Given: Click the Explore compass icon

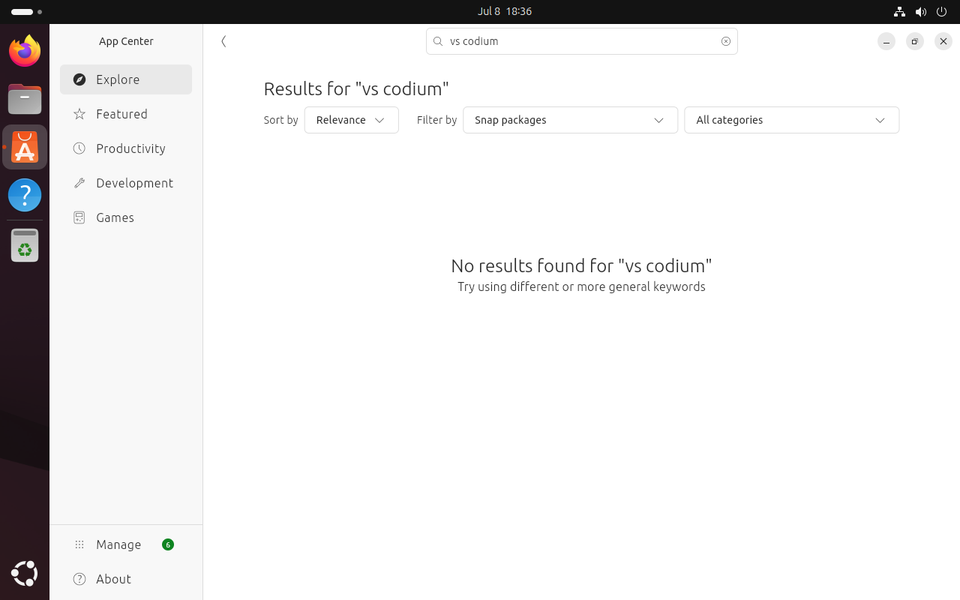Looking at the screenshot, I should pyautogui.click(x=79, y=80).
